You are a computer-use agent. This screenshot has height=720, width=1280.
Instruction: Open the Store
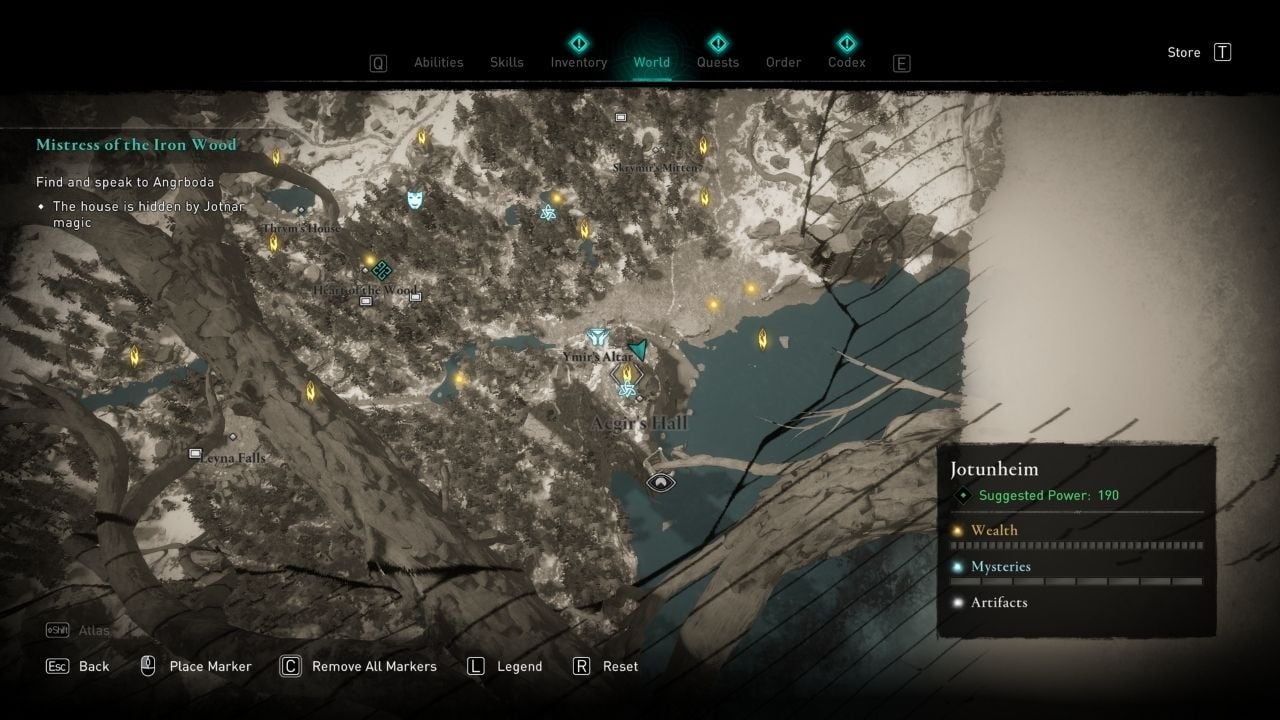point(1184,53)
